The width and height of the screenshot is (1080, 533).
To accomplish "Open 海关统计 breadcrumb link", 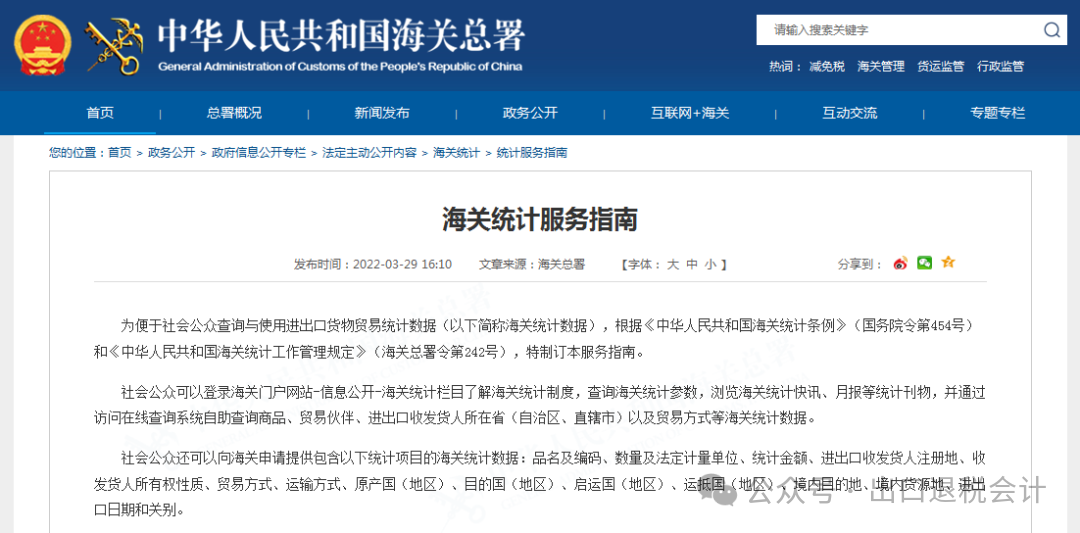I will pos(456,153).
